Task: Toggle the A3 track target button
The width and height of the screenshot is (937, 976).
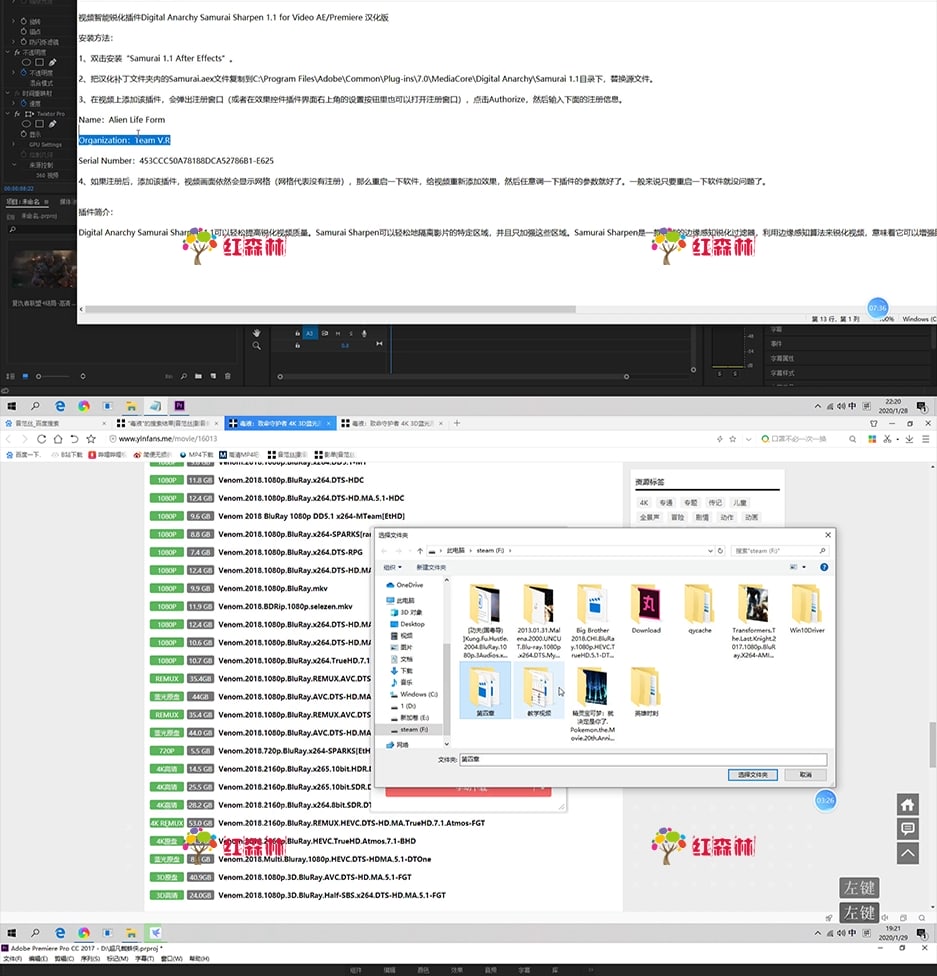Action: pos(309,334)
